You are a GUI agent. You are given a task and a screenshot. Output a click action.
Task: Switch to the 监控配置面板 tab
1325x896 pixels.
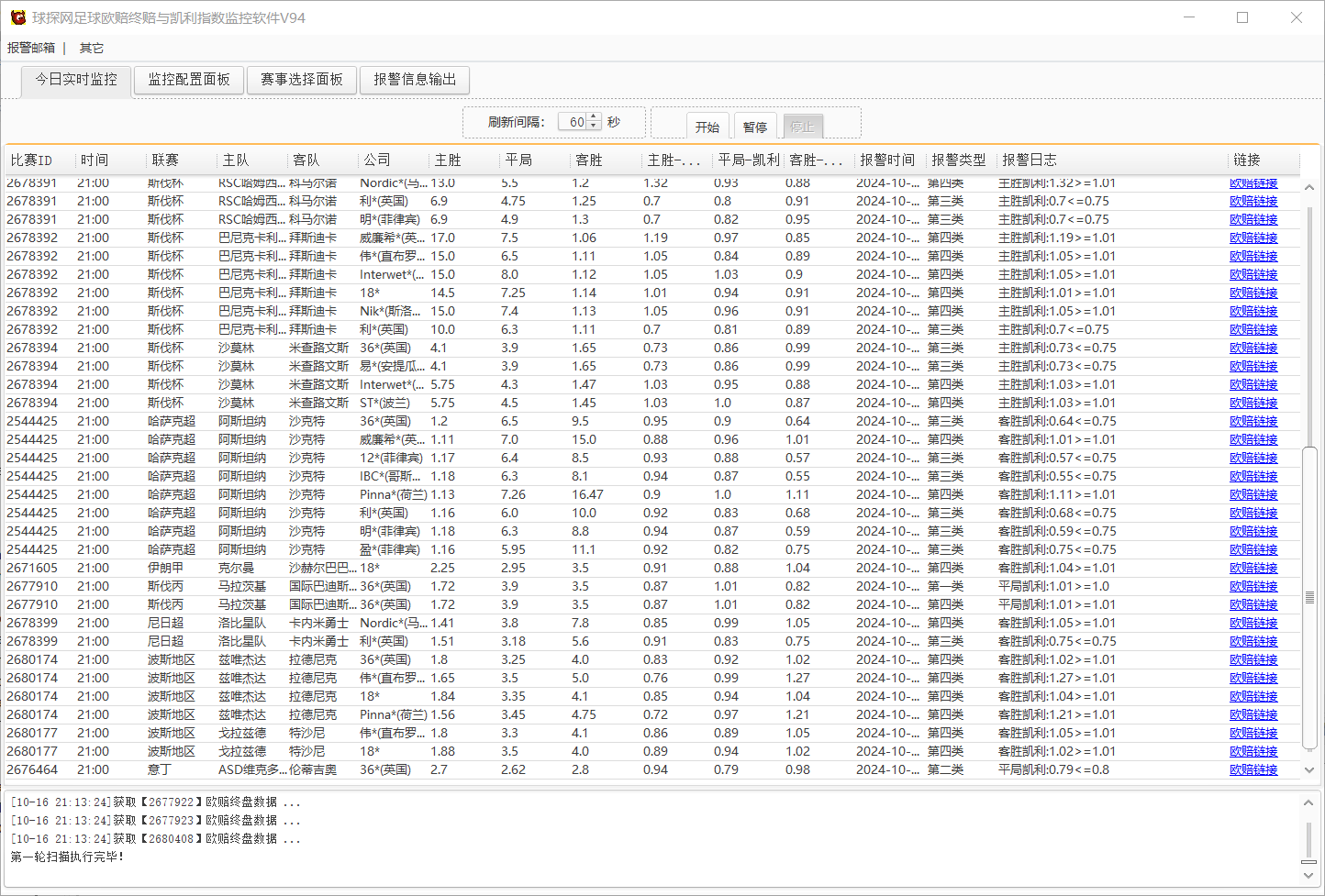pyautogui.click(x=189, y=80)
